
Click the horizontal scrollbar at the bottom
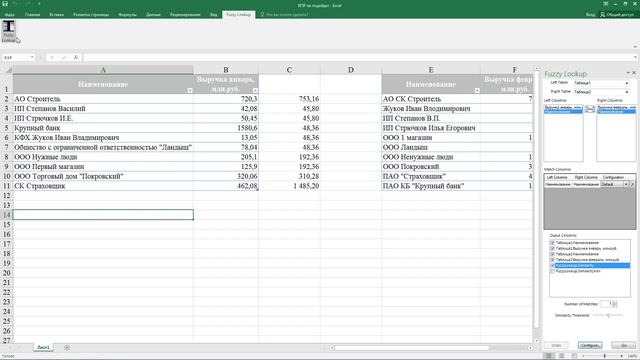[411, 348]
